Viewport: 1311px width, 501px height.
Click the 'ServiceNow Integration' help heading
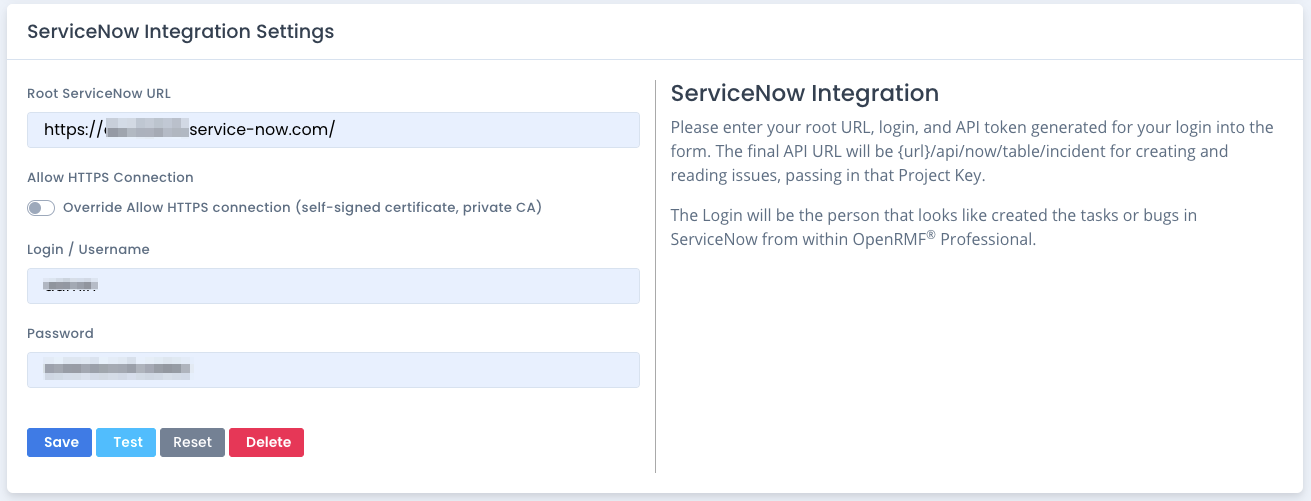click(805, 94)
